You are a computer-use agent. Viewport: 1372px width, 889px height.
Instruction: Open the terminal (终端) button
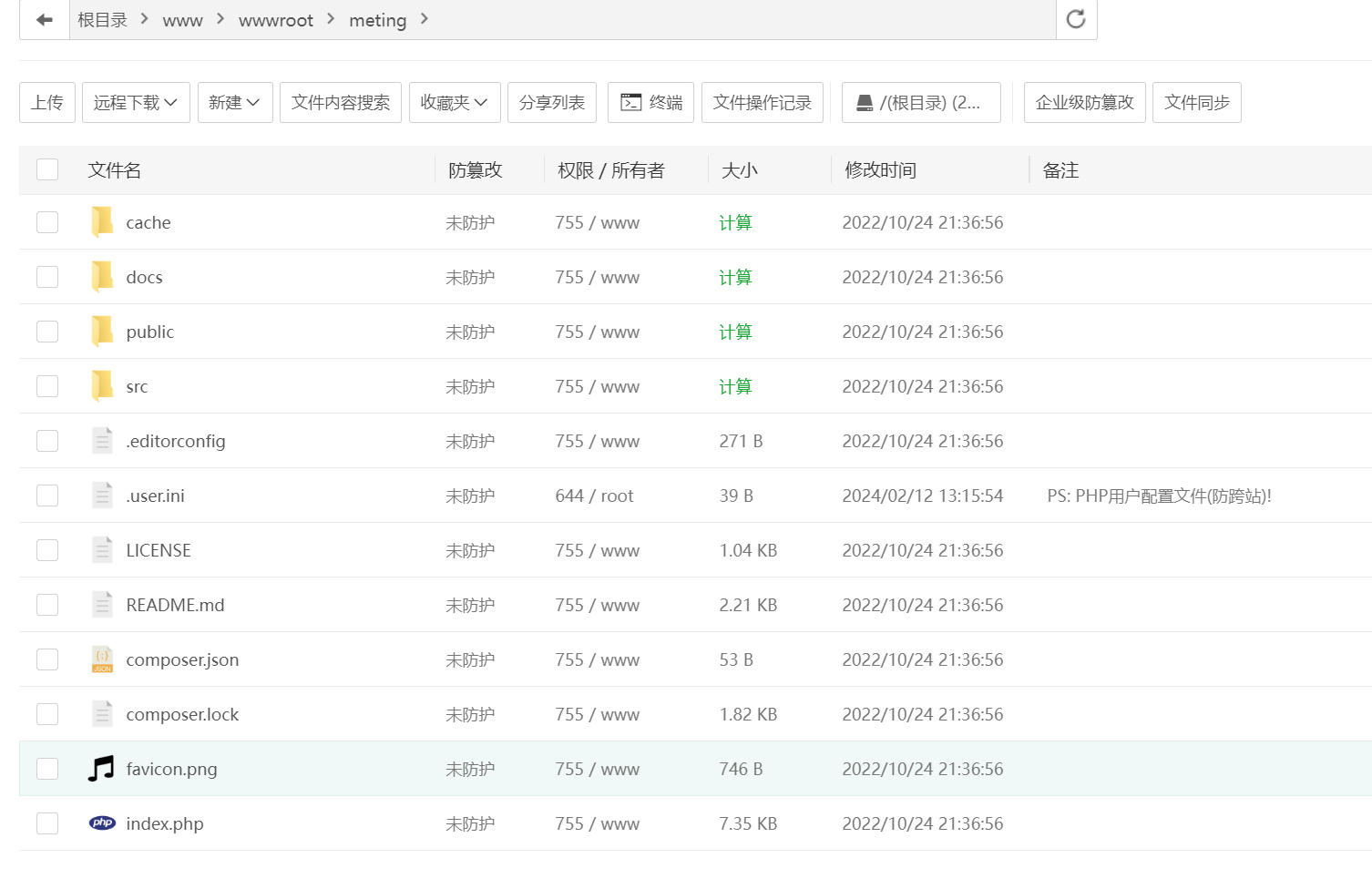pyautogui.click(x=651, y=102)
